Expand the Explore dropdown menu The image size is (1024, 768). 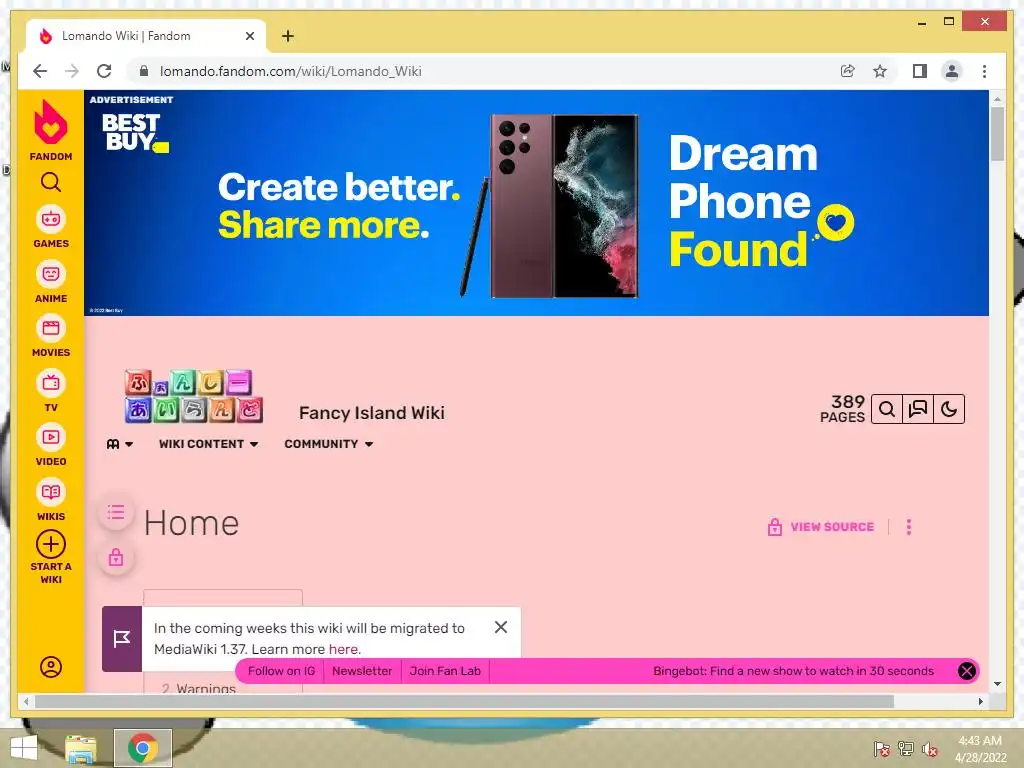tap(120, 444)
